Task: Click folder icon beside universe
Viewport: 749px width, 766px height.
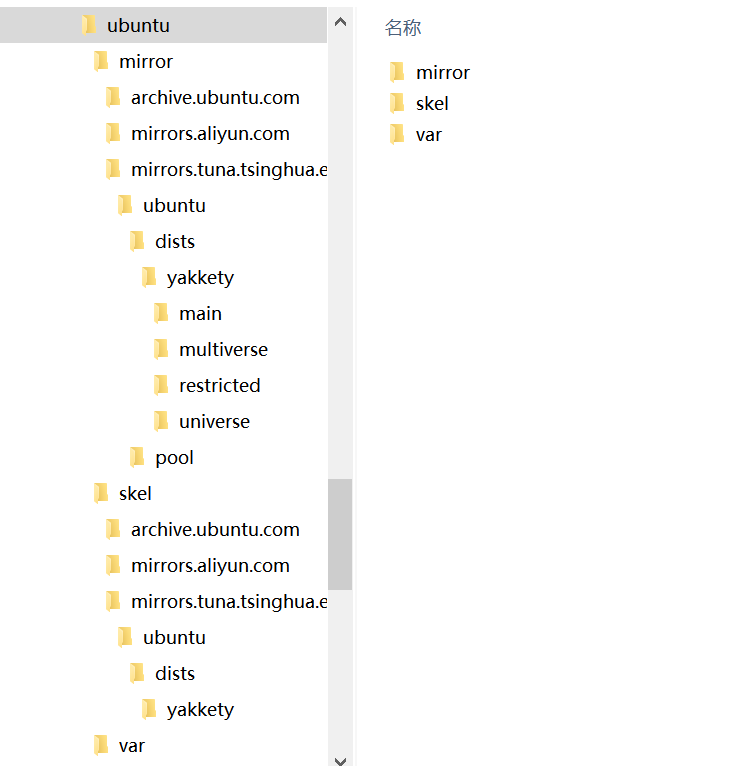Action: 161,421
